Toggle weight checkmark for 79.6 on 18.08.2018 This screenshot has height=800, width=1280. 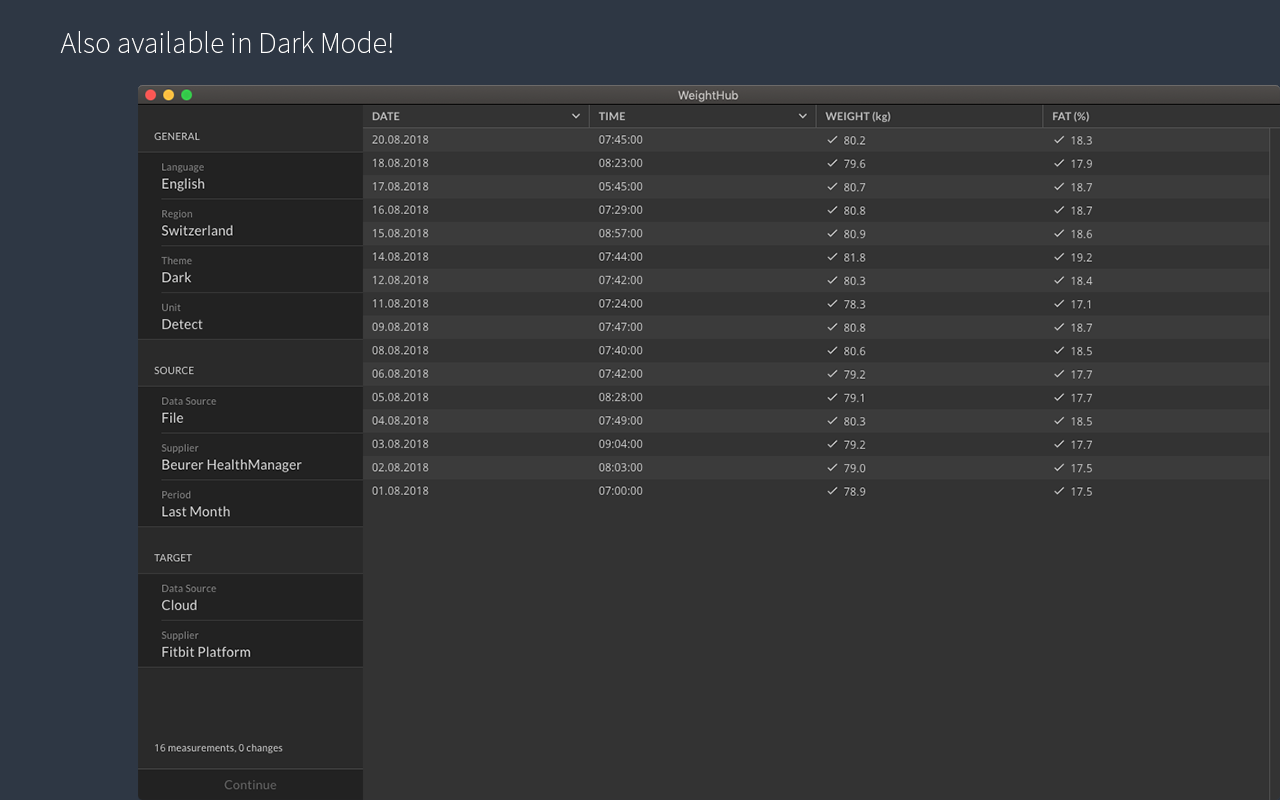click(832, 163)
